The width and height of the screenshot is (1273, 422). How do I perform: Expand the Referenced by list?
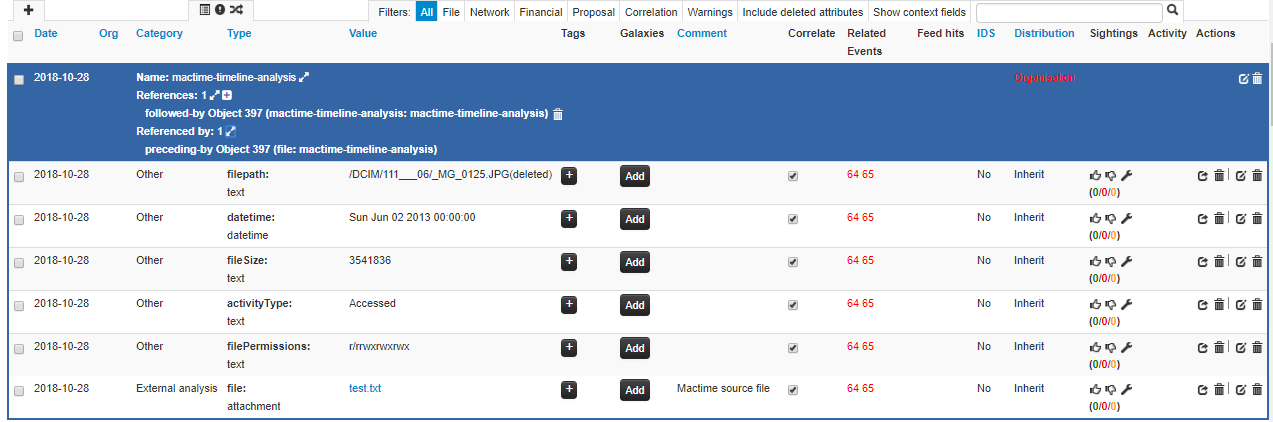[x=230, y=132]
